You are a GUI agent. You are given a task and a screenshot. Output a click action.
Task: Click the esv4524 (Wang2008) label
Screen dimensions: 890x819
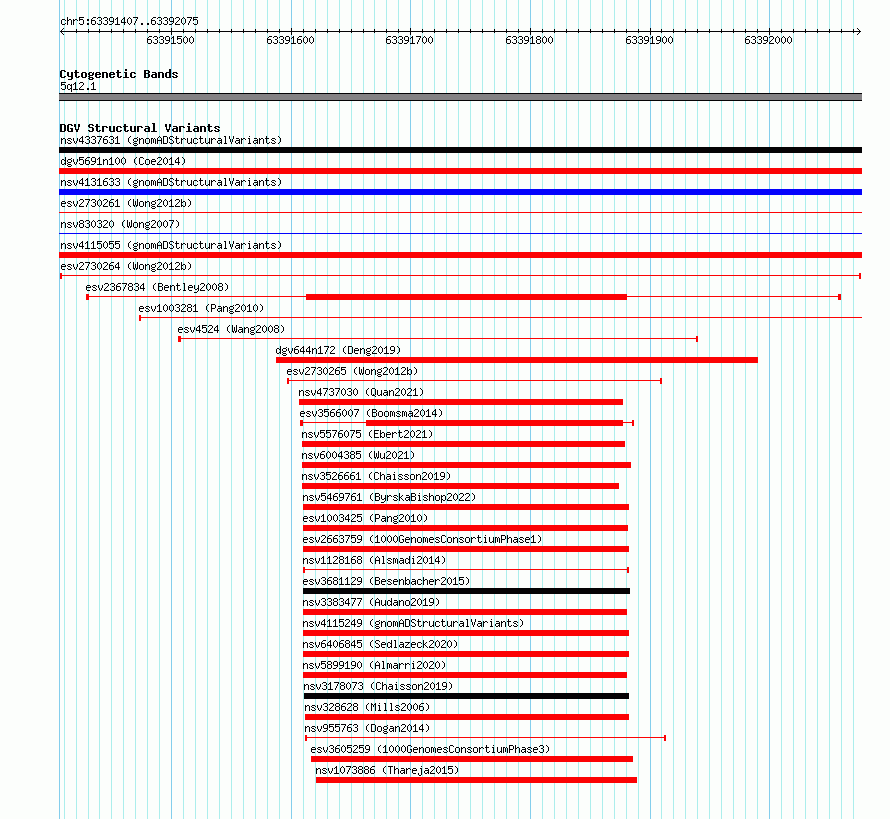[x=231, y=329]
